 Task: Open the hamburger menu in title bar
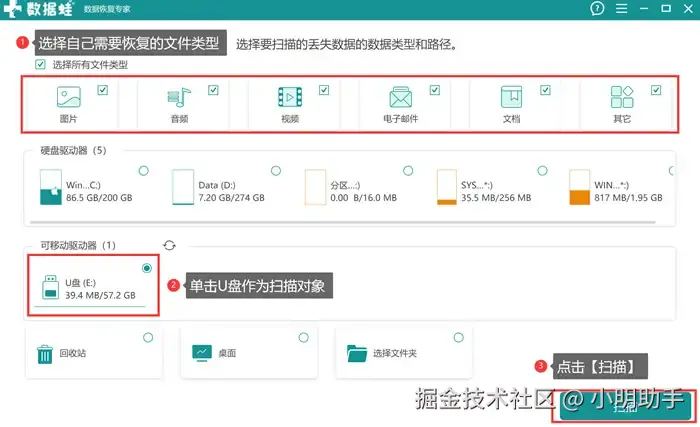point(621,8)
